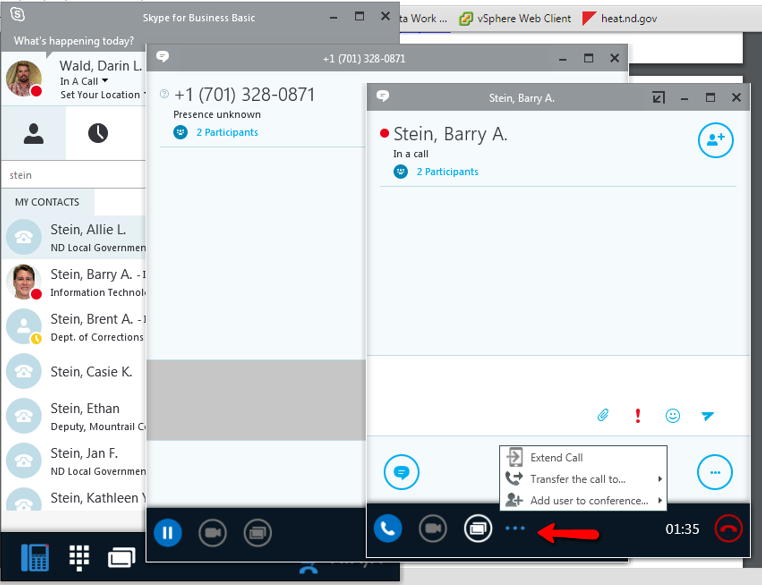Screen dimensions: 762x585
Task: Hang up the call with red phone button
Action: coord(728,528)
